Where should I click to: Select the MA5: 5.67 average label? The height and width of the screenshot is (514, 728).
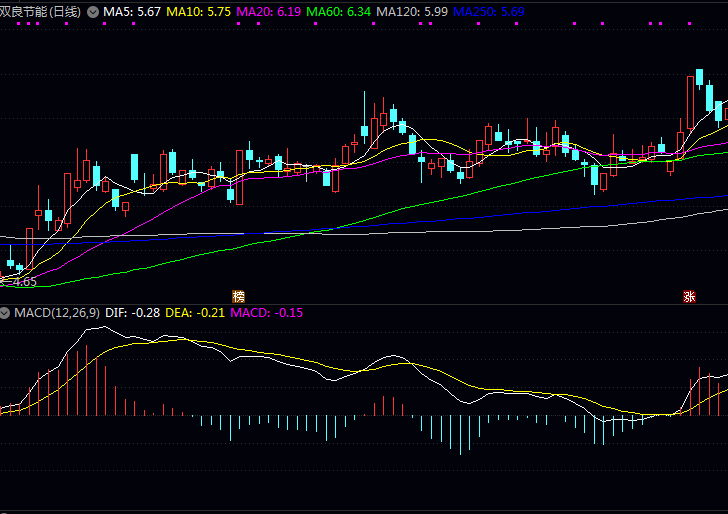click(x=132, y=12)
